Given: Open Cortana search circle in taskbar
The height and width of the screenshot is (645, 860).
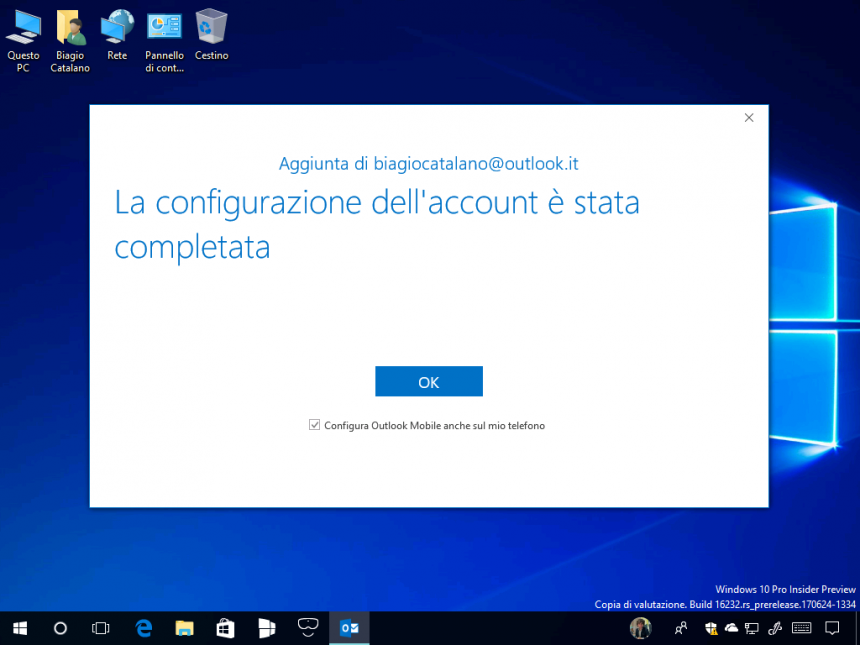Looking at the screenshot, I should tap(60, 628).
